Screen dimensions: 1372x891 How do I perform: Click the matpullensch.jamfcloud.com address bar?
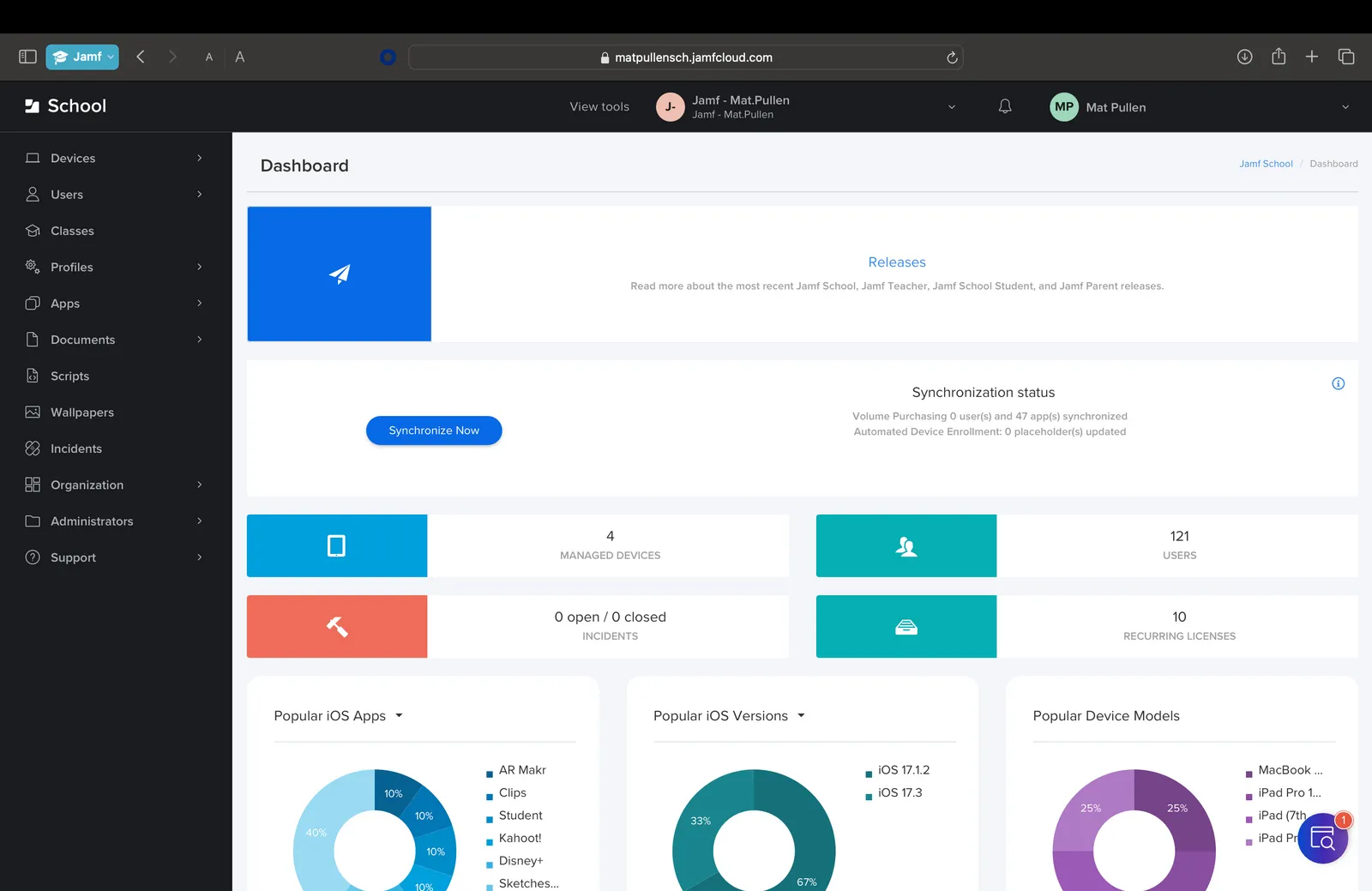[x=686, y=57]
